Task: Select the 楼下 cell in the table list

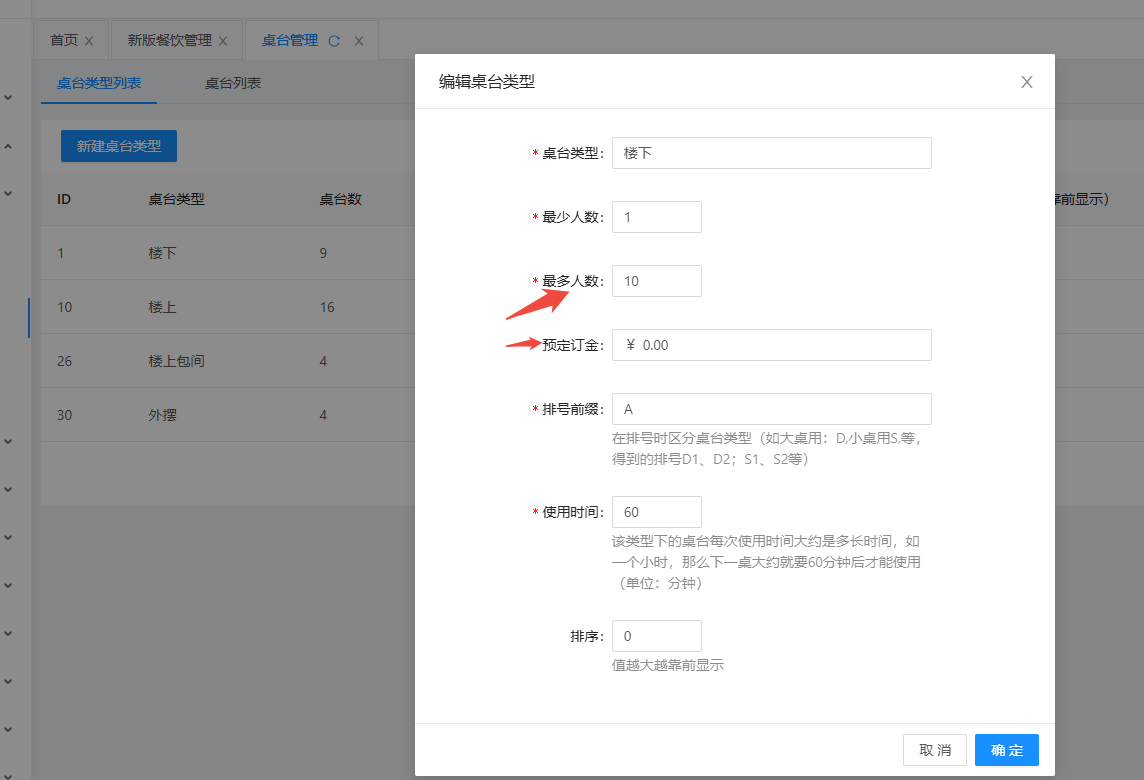Action: tap(162, 253)
